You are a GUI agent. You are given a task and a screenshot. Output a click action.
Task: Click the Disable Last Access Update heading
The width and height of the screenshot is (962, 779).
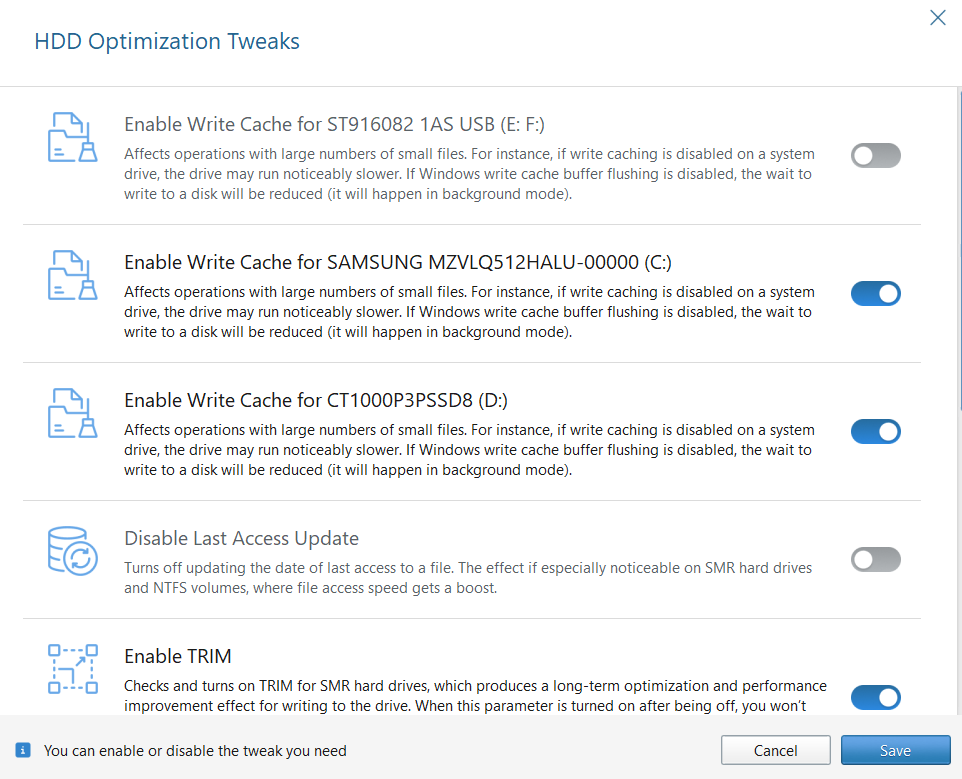241,538
